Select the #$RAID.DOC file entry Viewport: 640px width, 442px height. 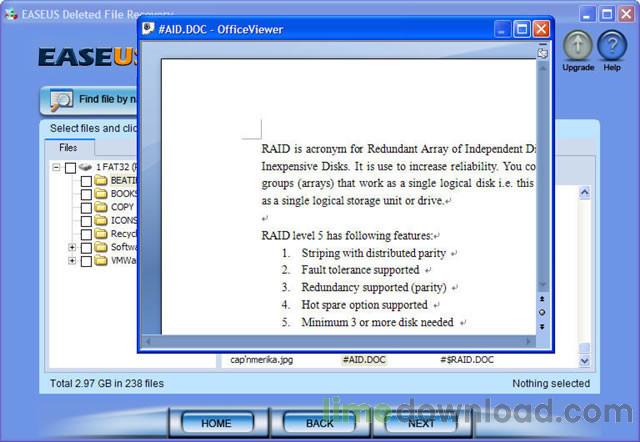point(467,360)
